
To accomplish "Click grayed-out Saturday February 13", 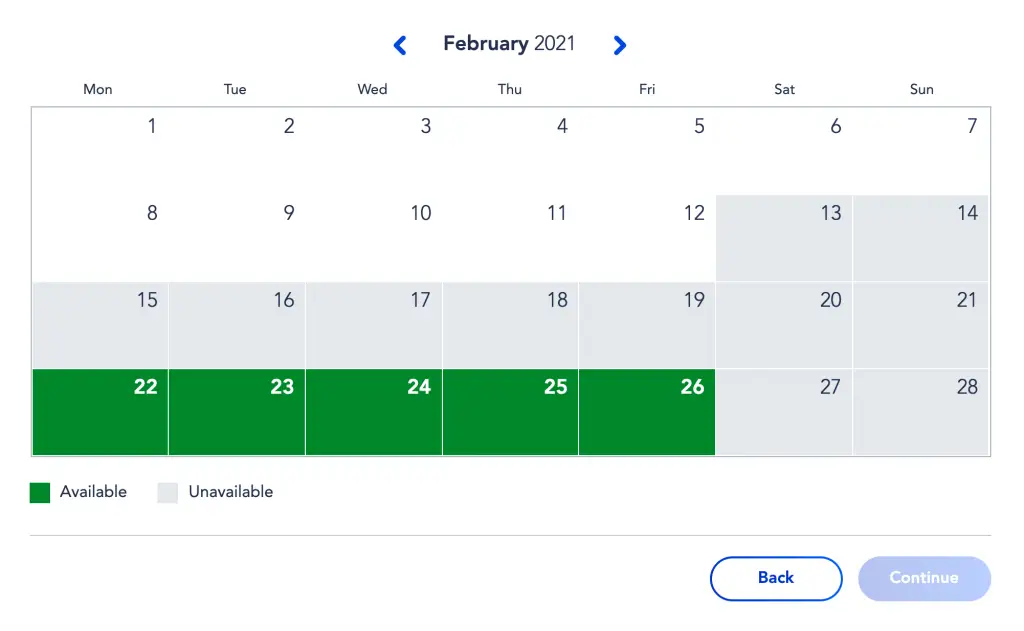I will click(x=784, y=238).
